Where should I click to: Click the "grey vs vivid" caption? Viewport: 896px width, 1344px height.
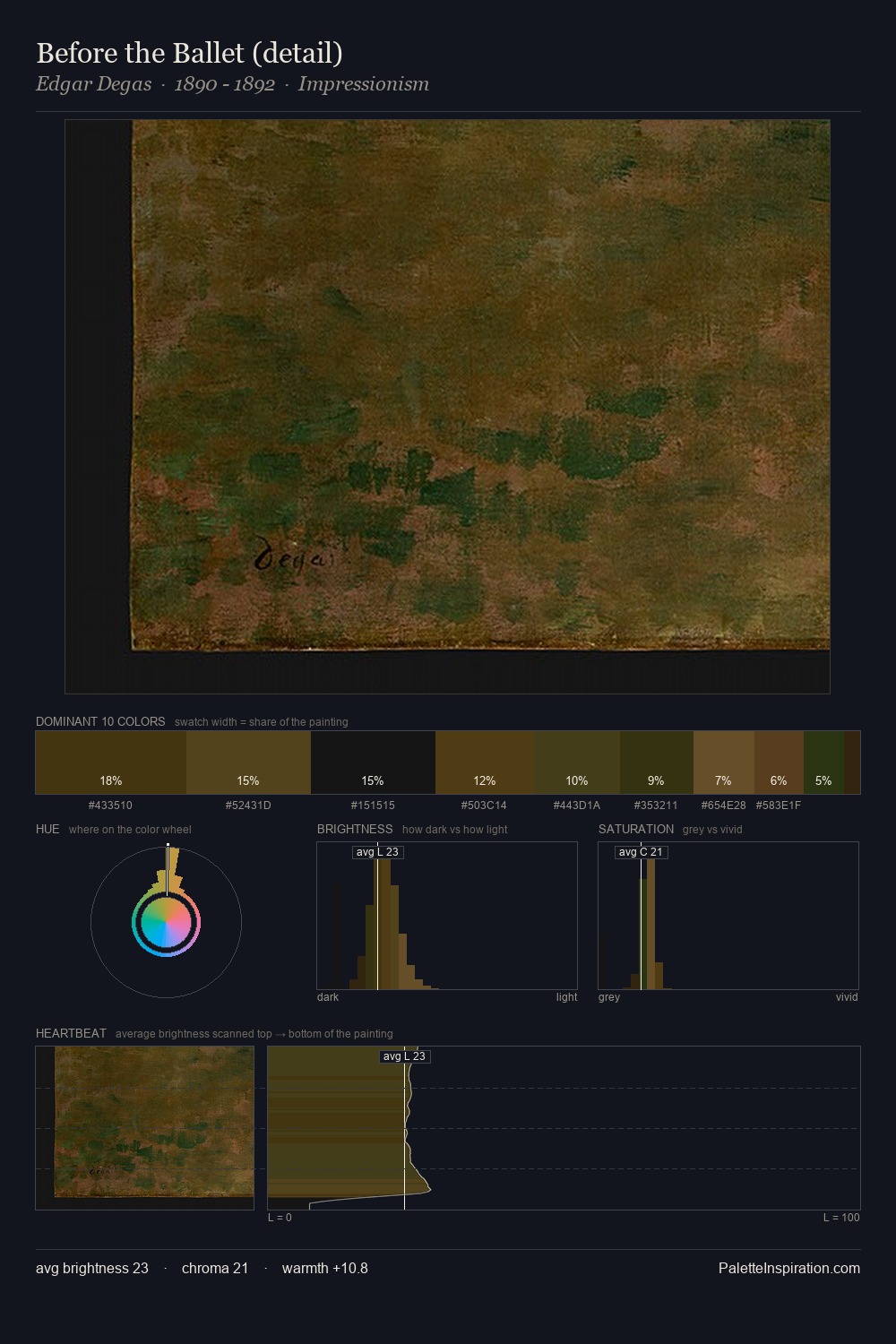(712, 830)
